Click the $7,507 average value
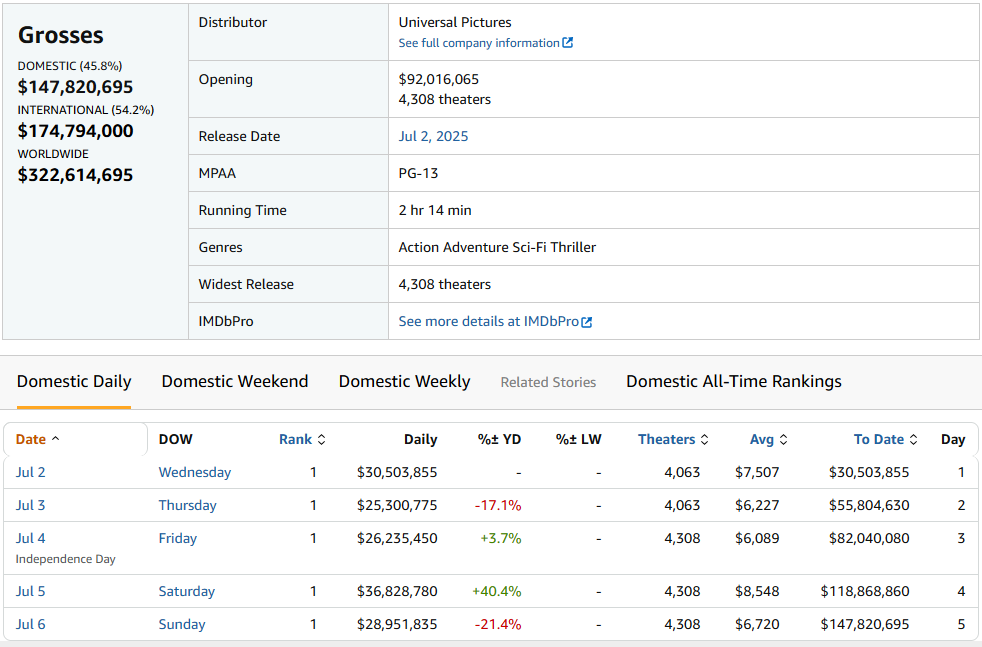This screenshot has height=647, width=982. pos(757,472)
